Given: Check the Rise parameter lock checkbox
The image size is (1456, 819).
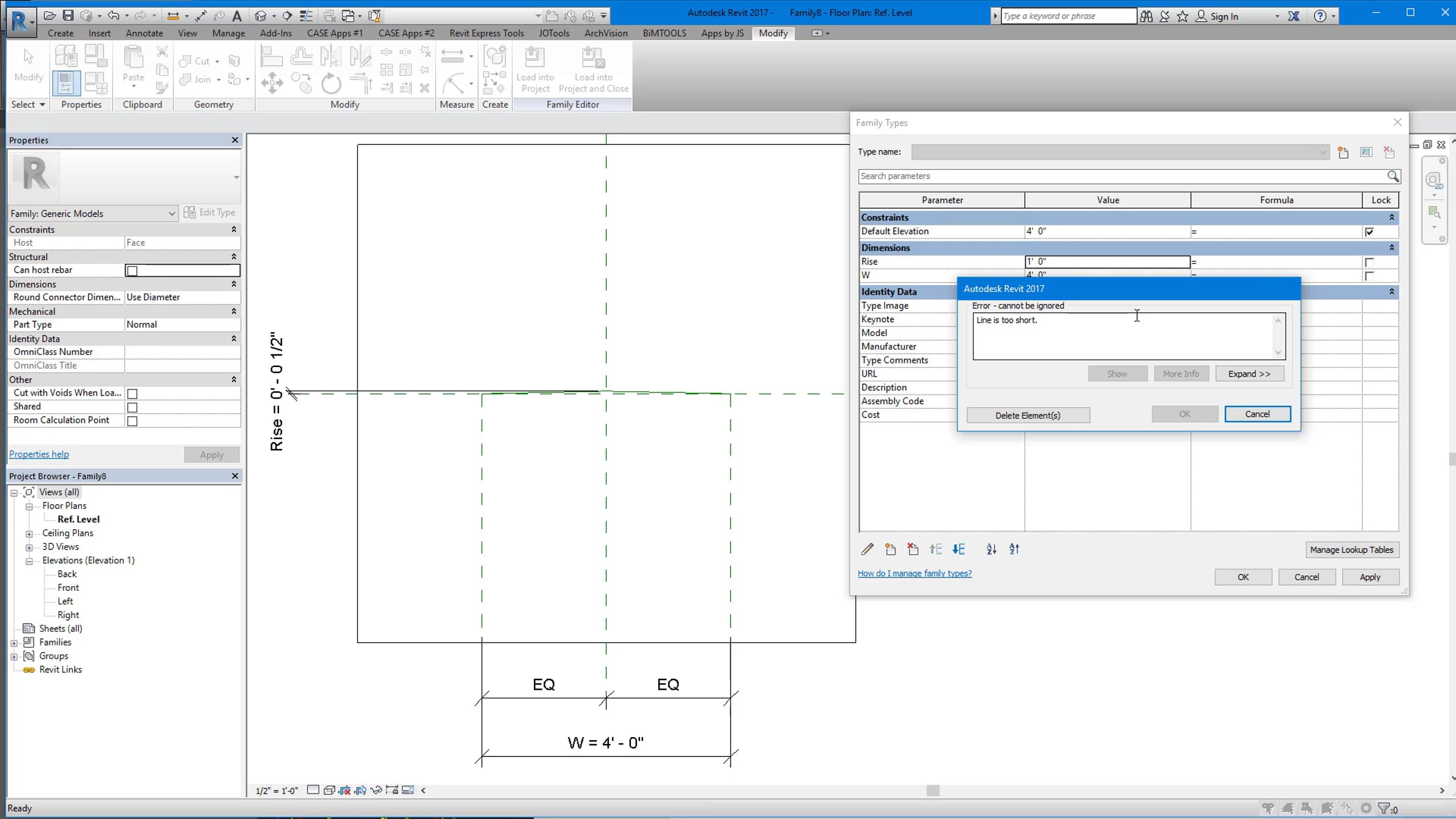Looking at the screenshot, I should [x=1369, y=262].
